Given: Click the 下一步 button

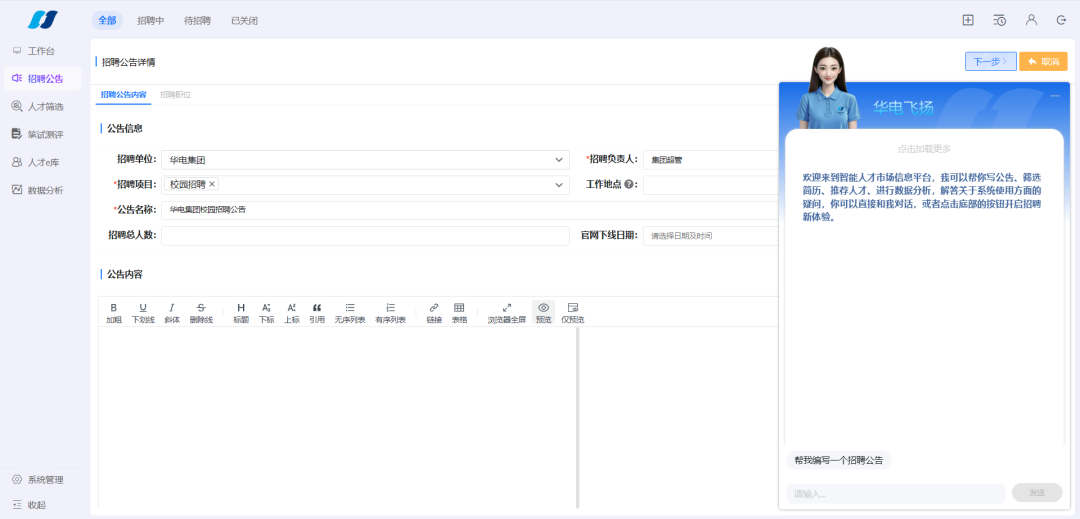Looking at the screenshot, I should click(x=990, y=62).
